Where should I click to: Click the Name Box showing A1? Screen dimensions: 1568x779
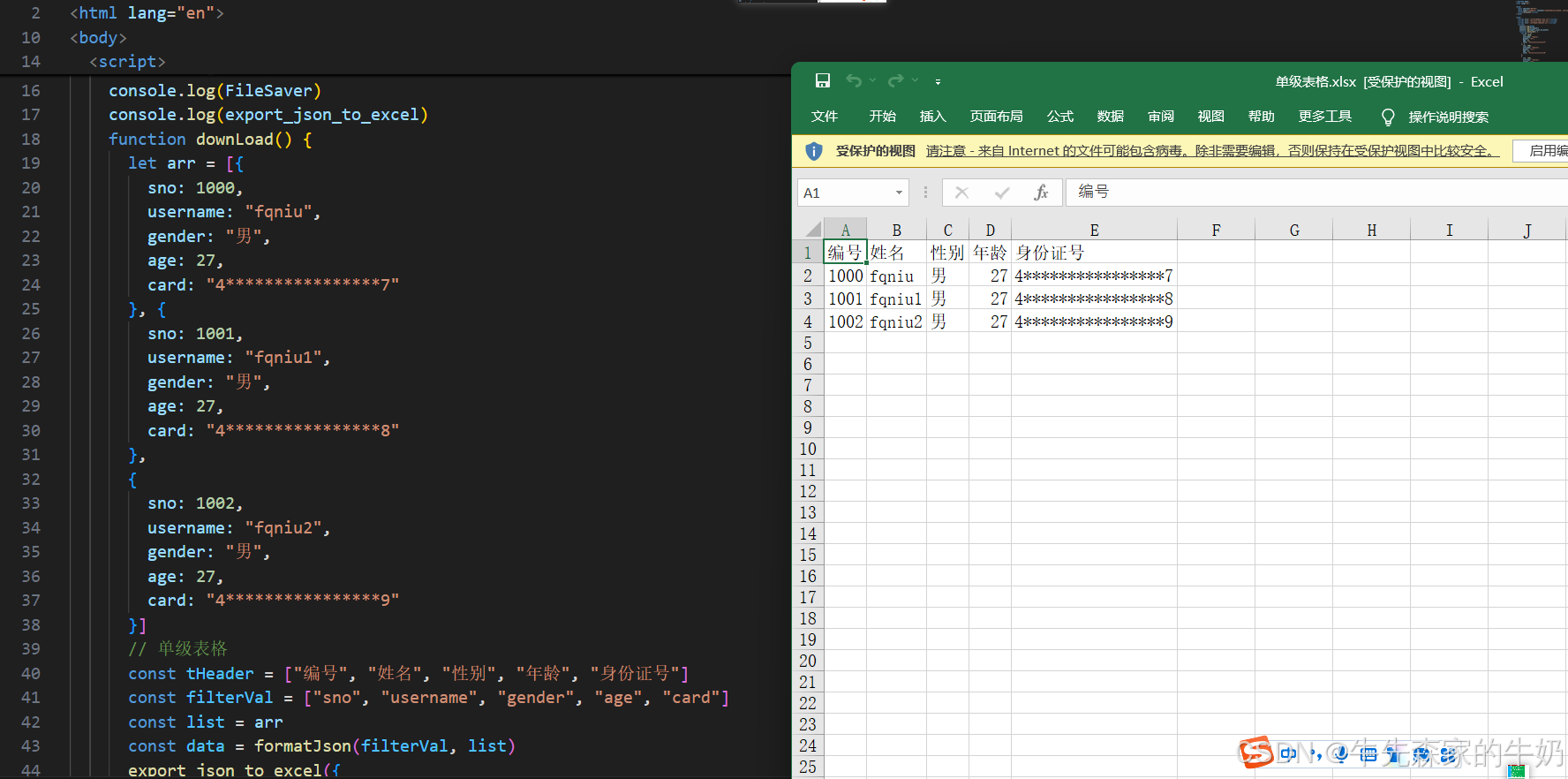pos(845,193)
